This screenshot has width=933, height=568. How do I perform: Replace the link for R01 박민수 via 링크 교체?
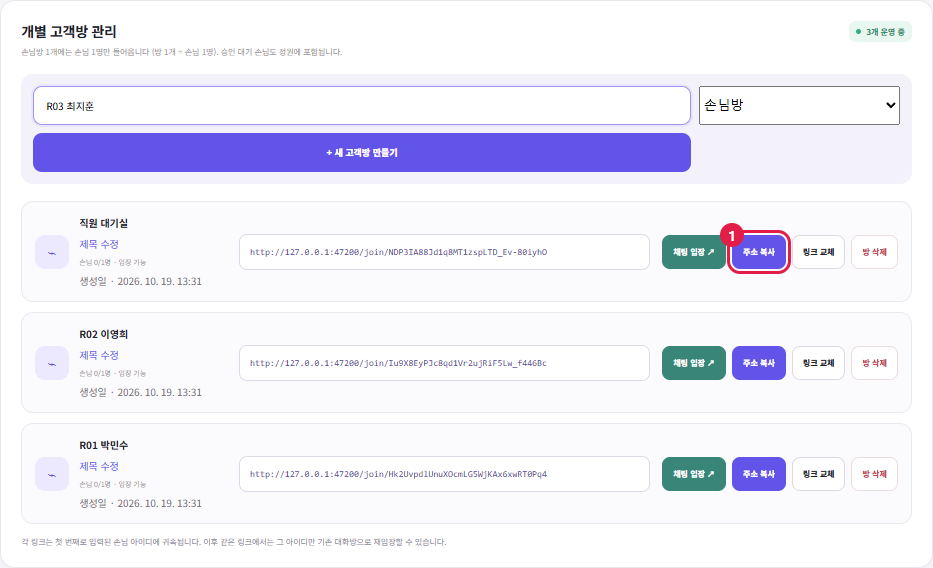tap(818, 474)
